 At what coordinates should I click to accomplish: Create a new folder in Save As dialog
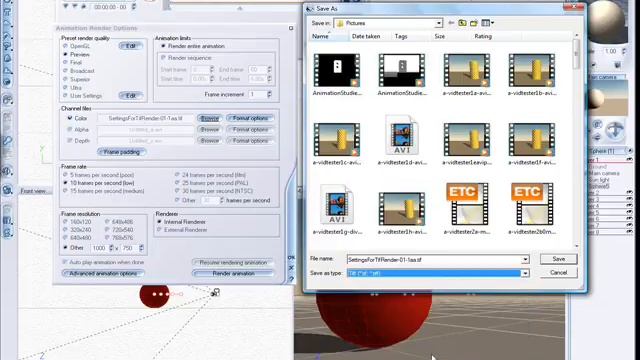(x=473, y=23)
